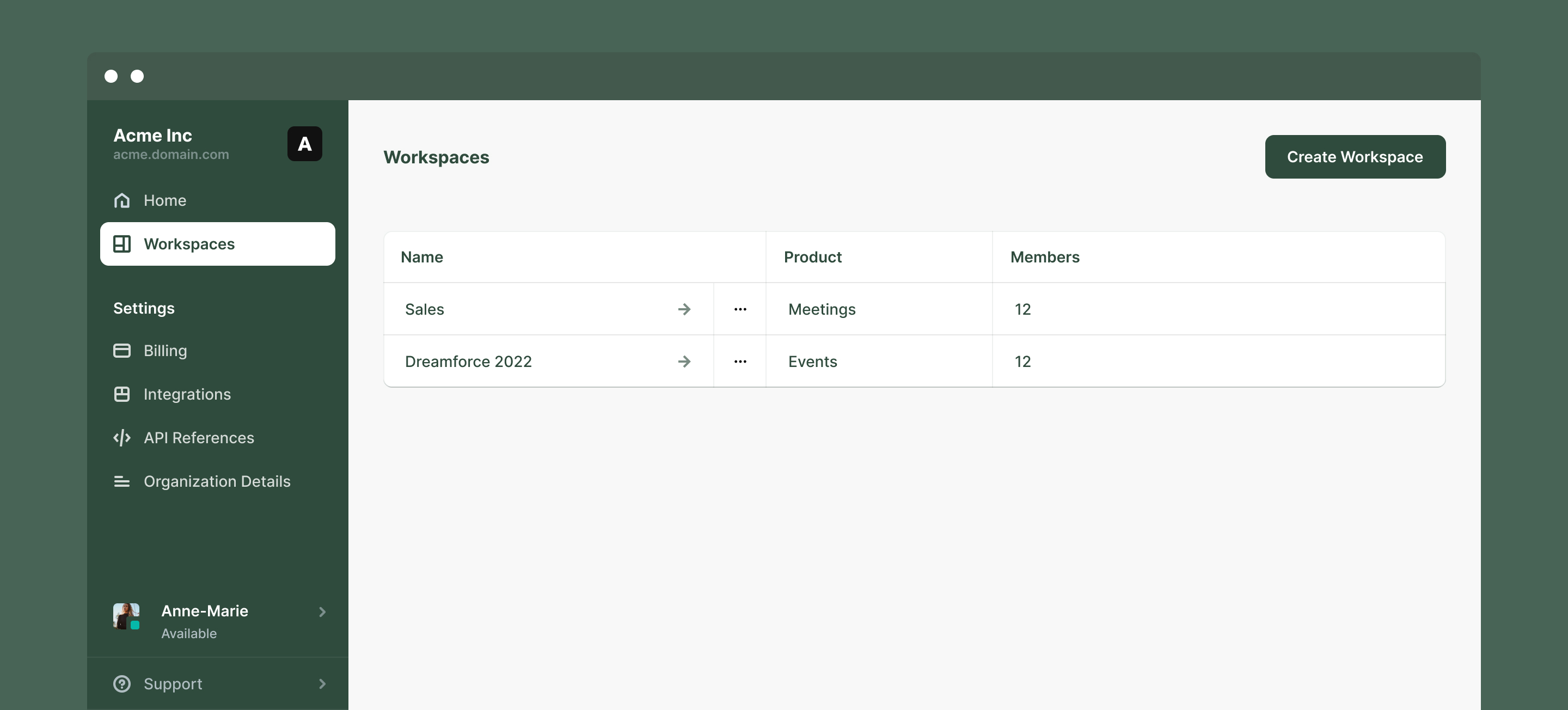Image resolution: width=1568 pixels, height=710 pixels.
Task: Open the three-dot menu for Sales row
Action: 740,309
